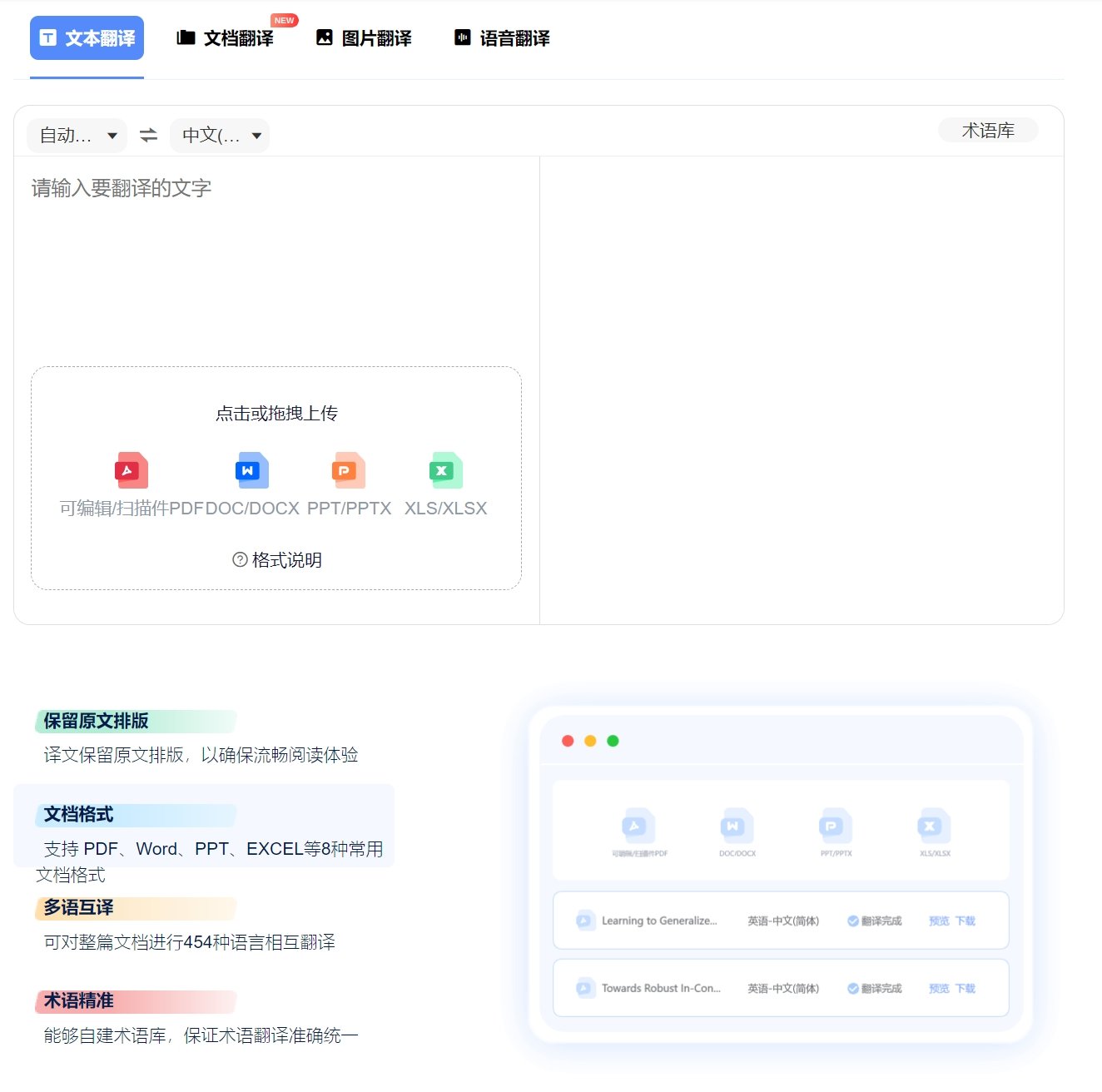Click the audio icon next to 语音翻译
1102x1092 pixels.
461,37
